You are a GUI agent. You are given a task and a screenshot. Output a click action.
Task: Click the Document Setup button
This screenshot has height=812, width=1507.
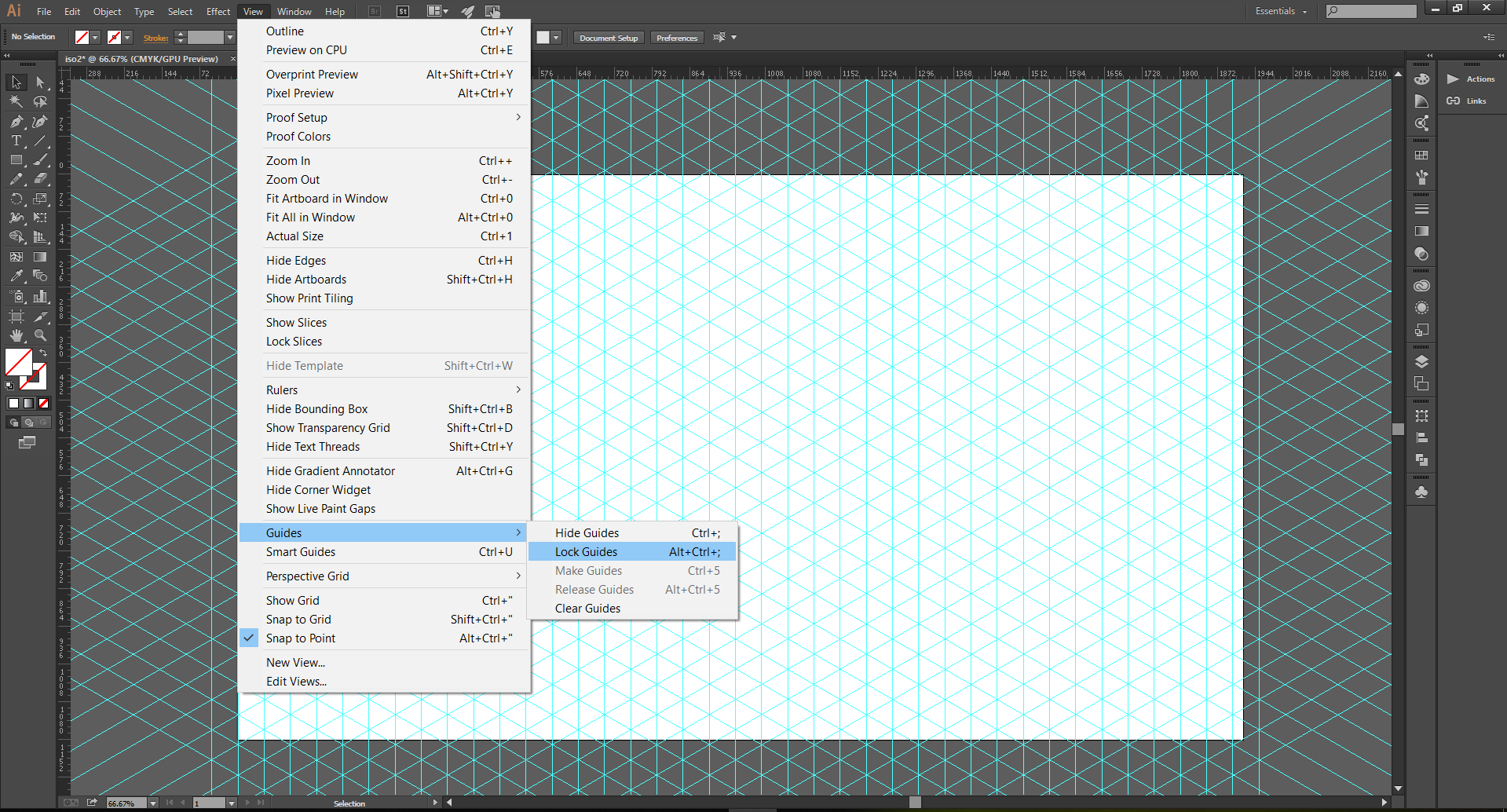coord(609,38)
